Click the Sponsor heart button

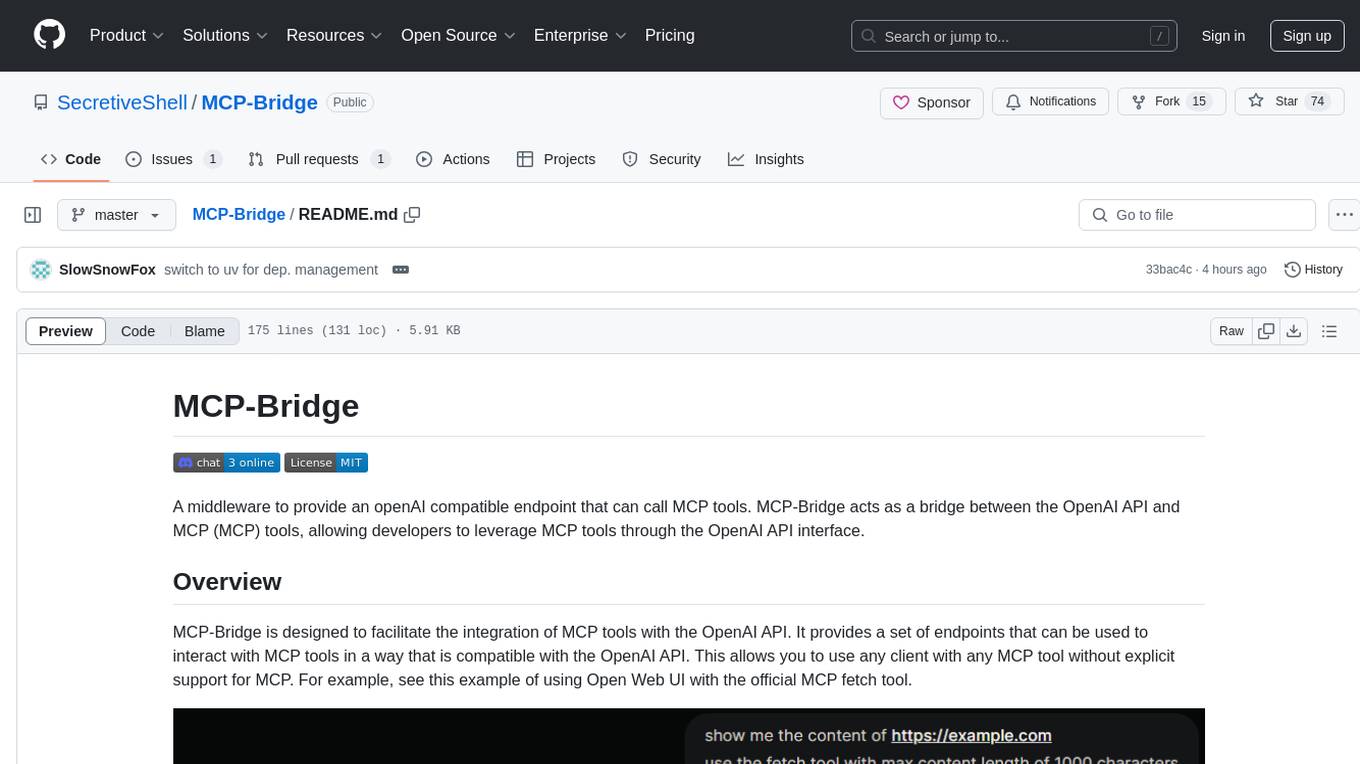tap(932, 102)
